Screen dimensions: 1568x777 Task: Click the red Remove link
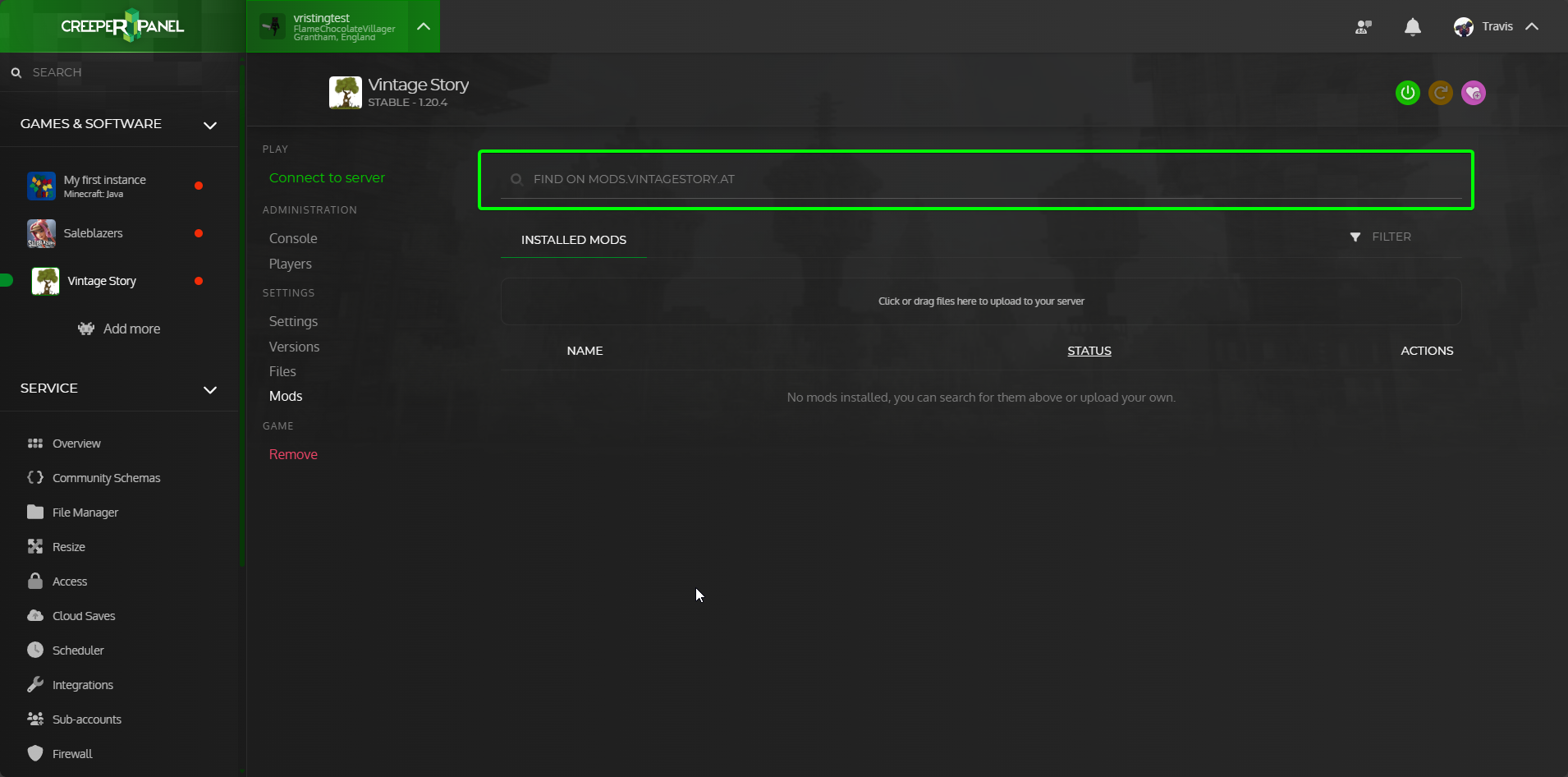coord(293,454)
